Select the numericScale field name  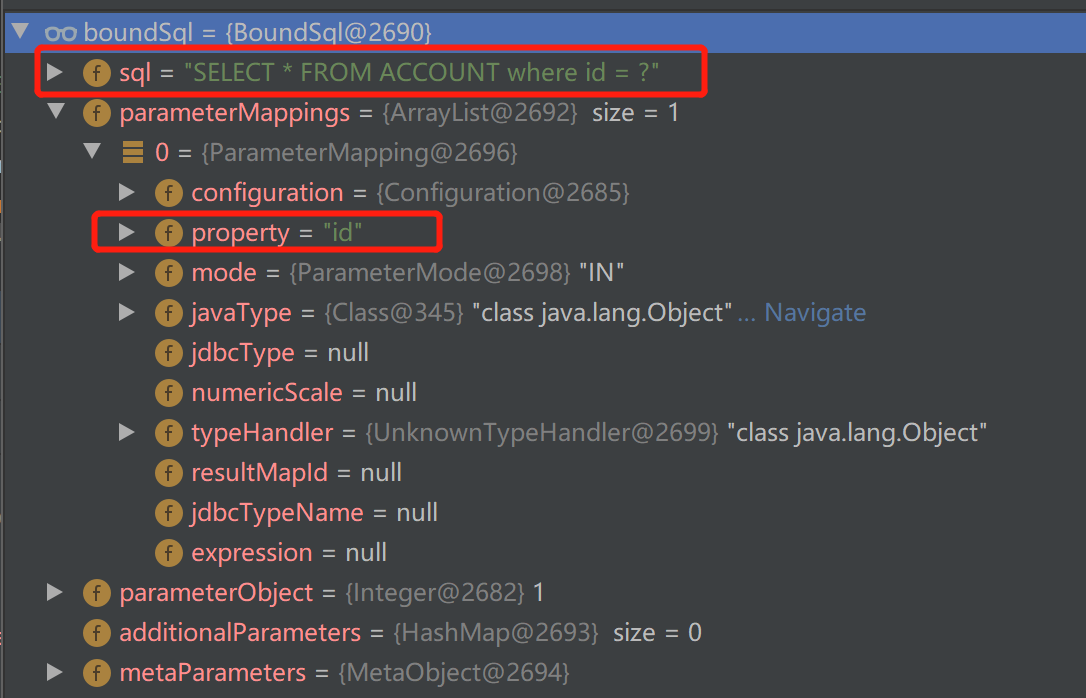[267, 393]
